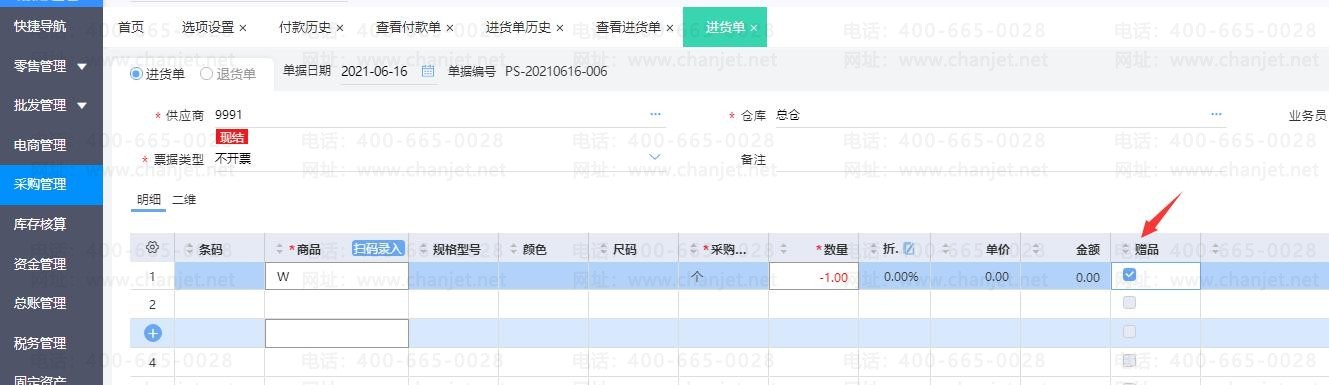Switch to 二维 sub-tab

[x=184, y=200]
